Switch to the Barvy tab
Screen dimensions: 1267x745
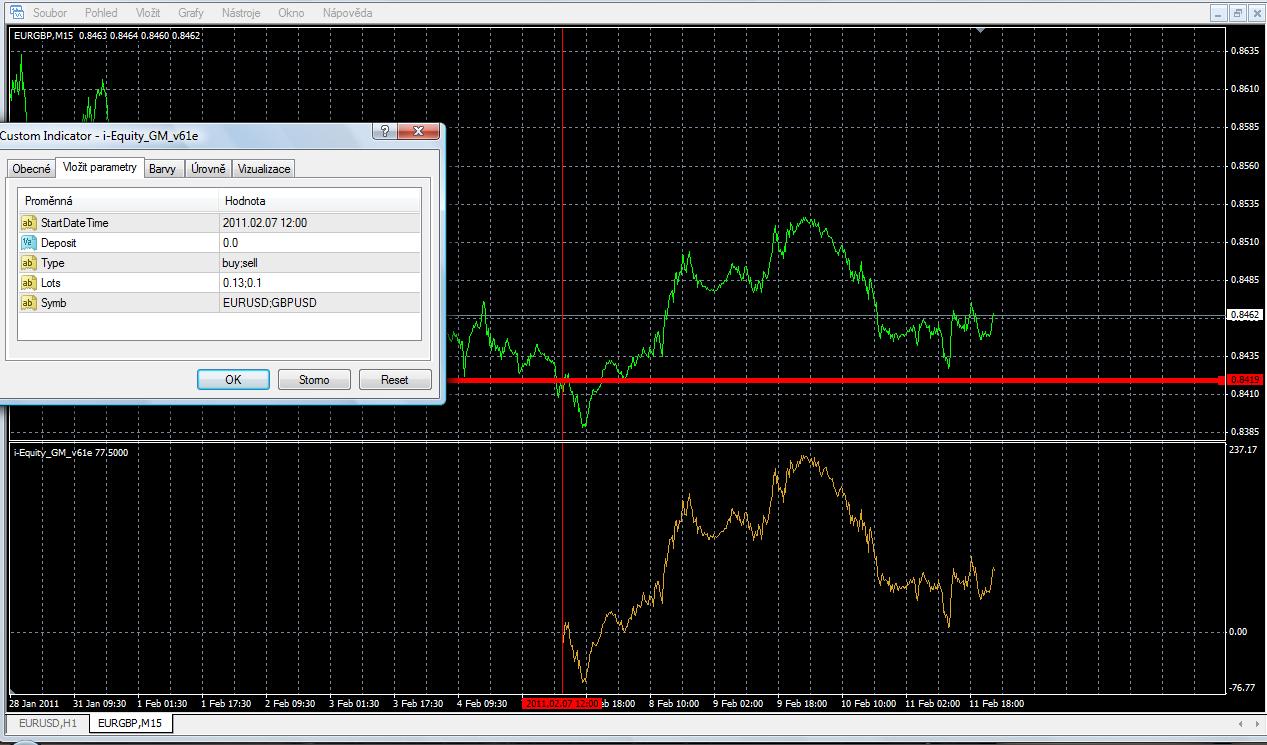click(x=162, y=169)
